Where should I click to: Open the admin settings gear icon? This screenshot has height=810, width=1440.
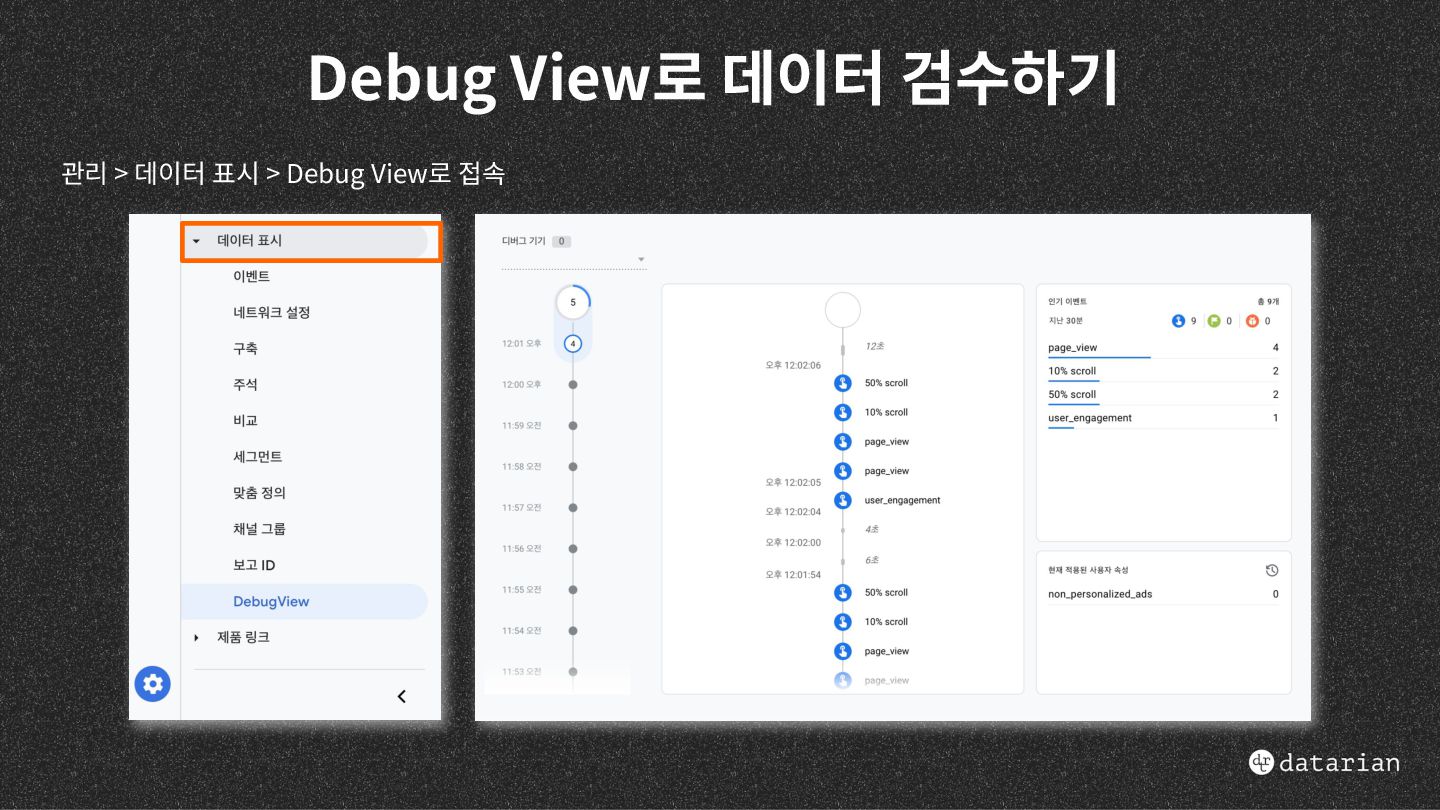tap(153, 684)
